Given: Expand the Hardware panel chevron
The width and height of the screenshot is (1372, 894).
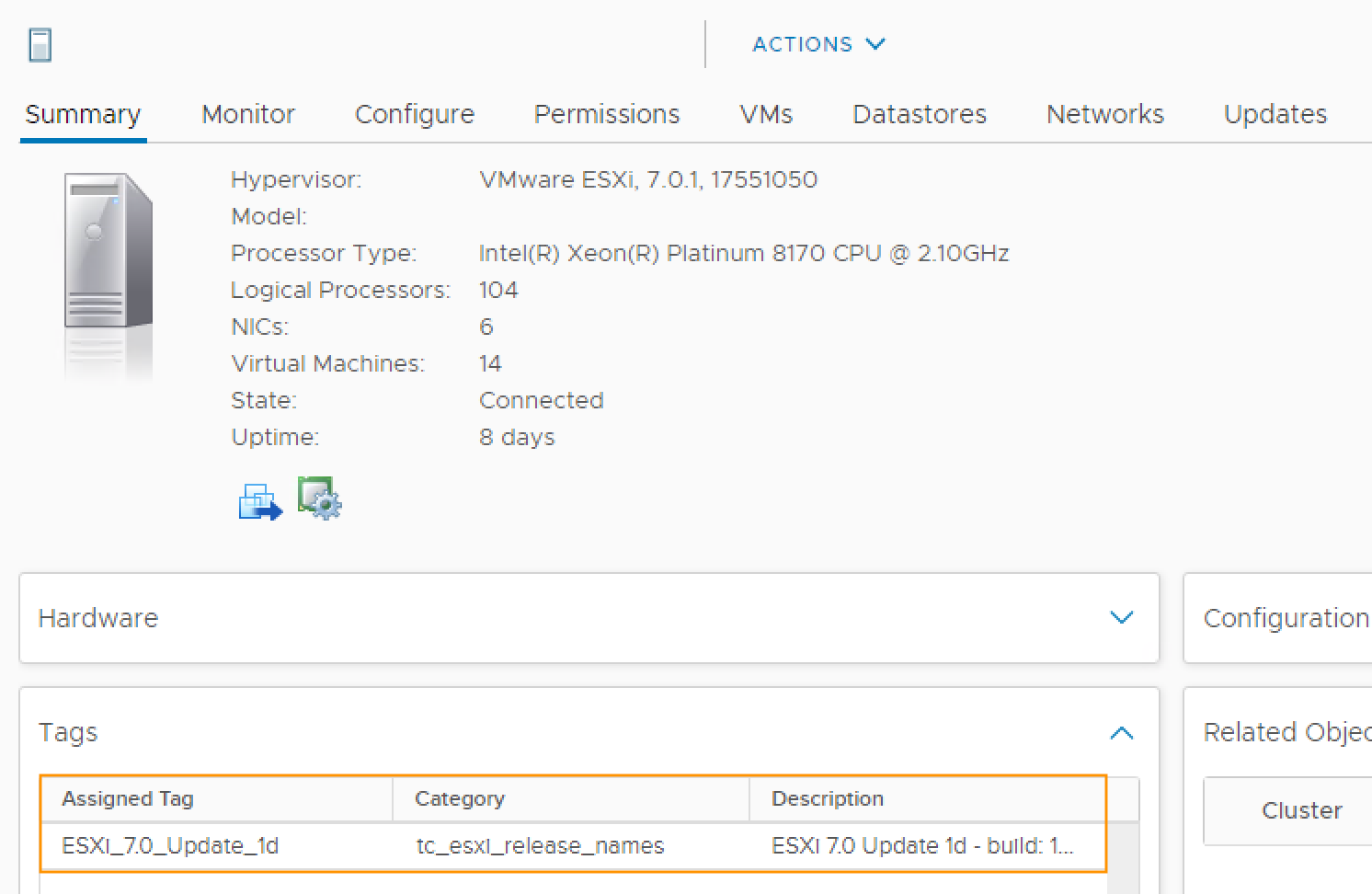Looking at the screenshot, I should point(1121,617).
